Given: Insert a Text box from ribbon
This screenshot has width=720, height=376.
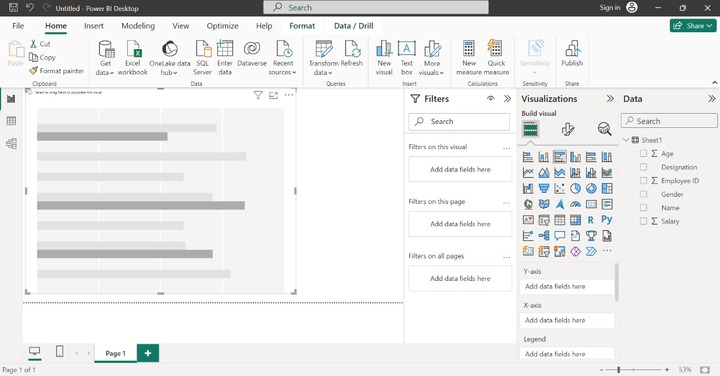Looking at the screenshot, I should 407,57.
